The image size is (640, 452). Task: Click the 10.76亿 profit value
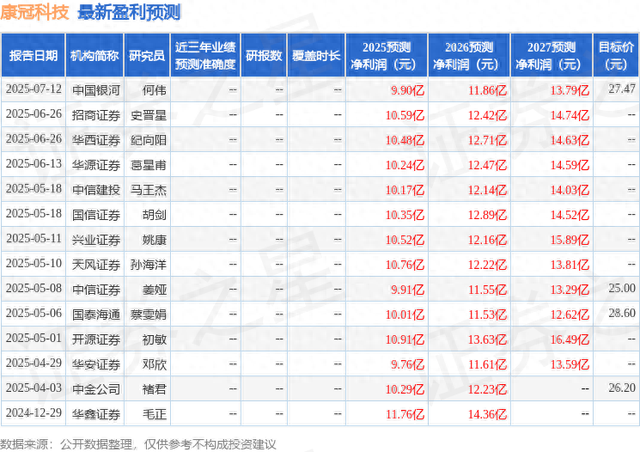coord(405,265)
